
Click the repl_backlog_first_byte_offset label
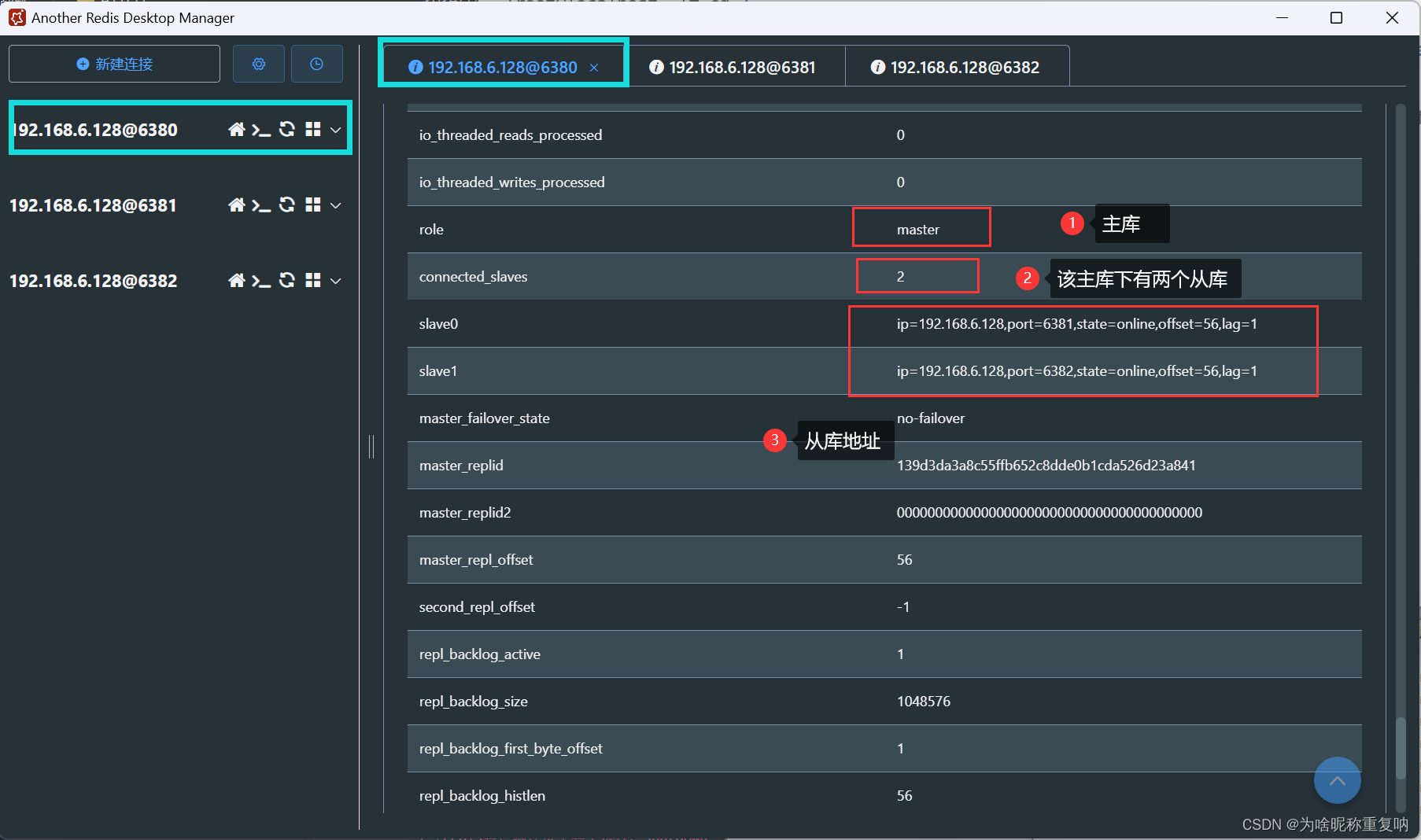511,749
